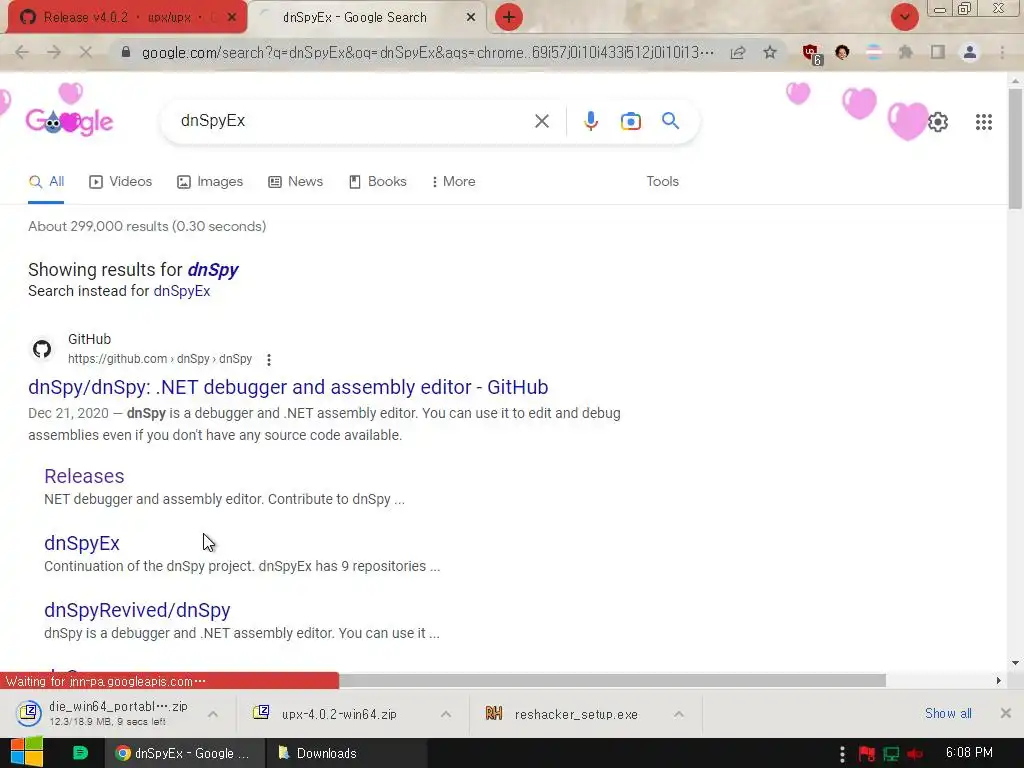
Task: Clear the search box with the X
Action: coord(541,121)
